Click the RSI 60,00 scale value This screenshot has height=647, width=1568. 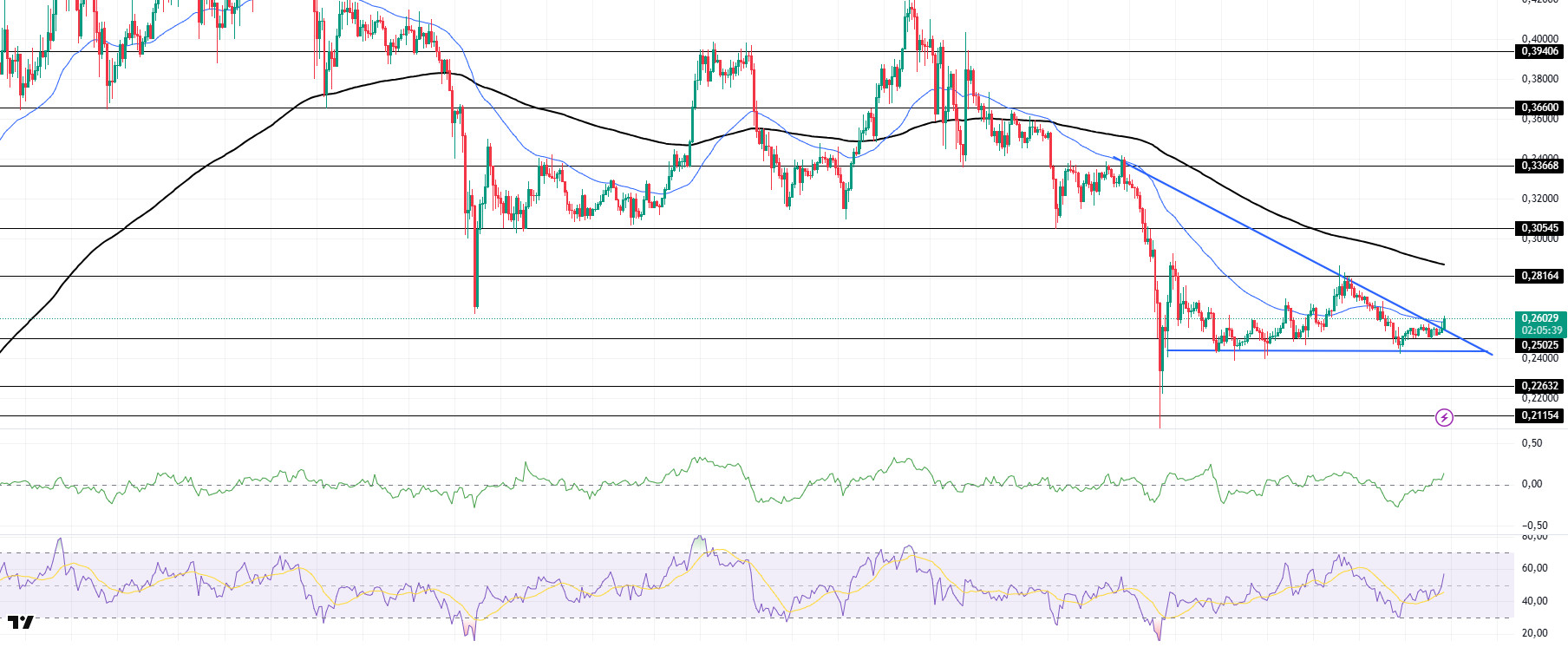point(1535,568)
